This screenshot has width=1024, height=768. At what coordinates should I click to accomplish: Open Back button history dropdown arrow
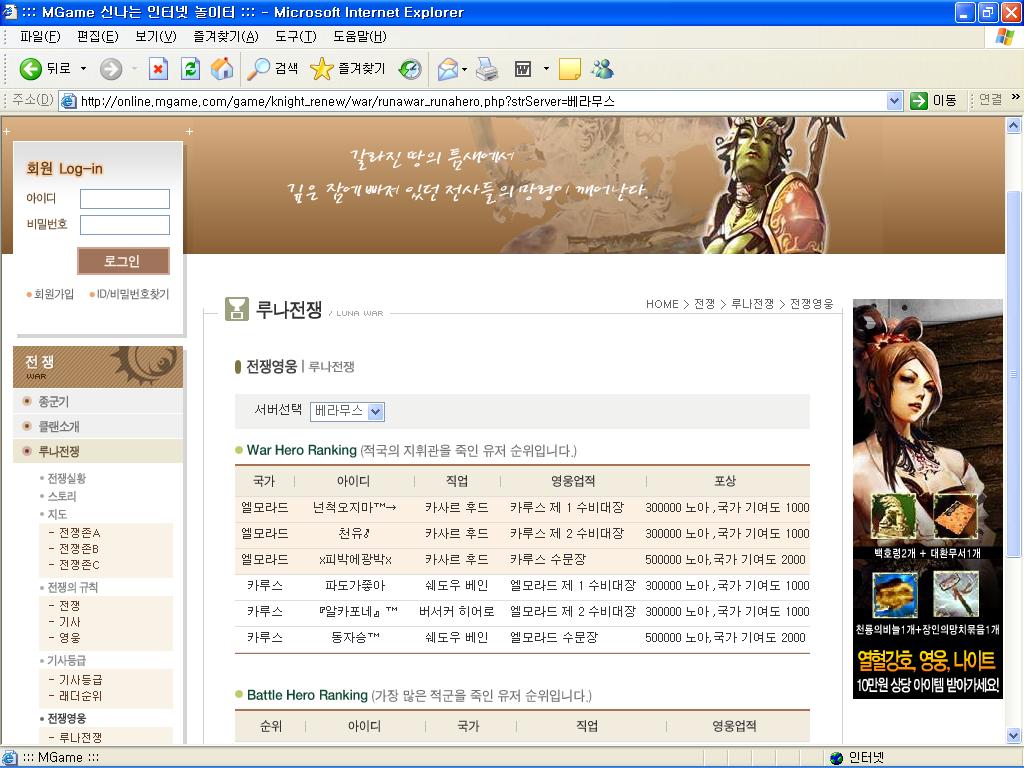[x=83, y=69]
